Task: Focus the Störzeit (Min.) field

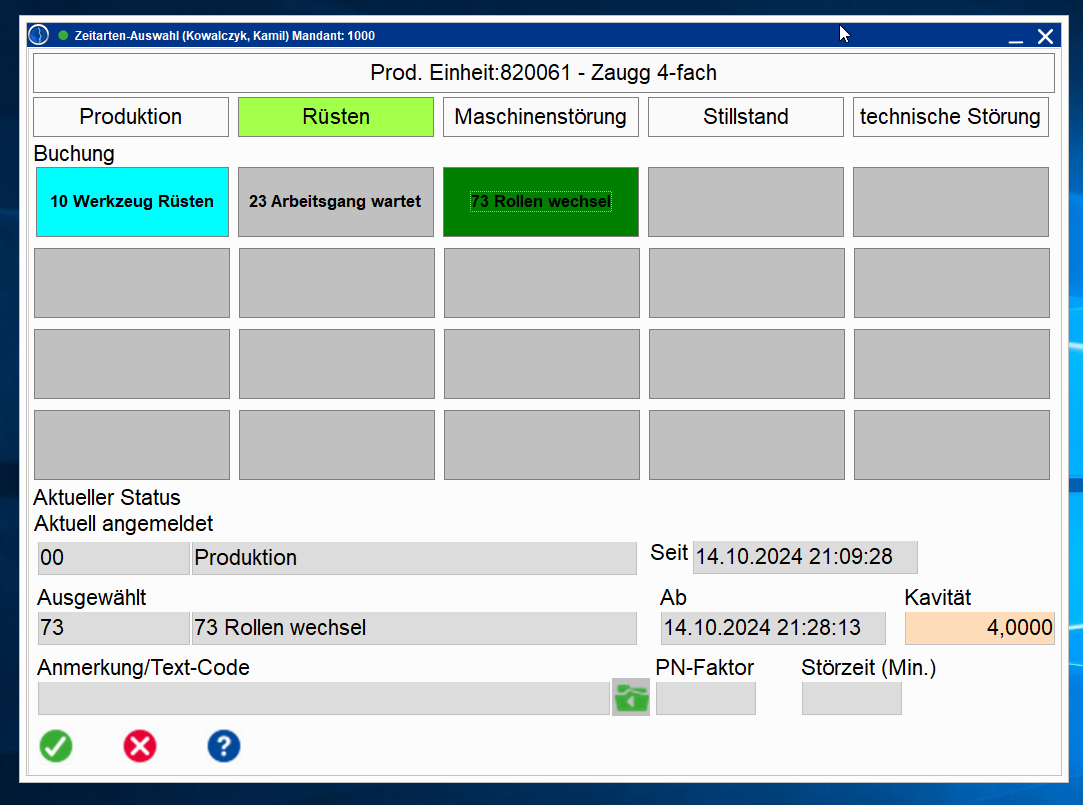Action: (851, 698)
